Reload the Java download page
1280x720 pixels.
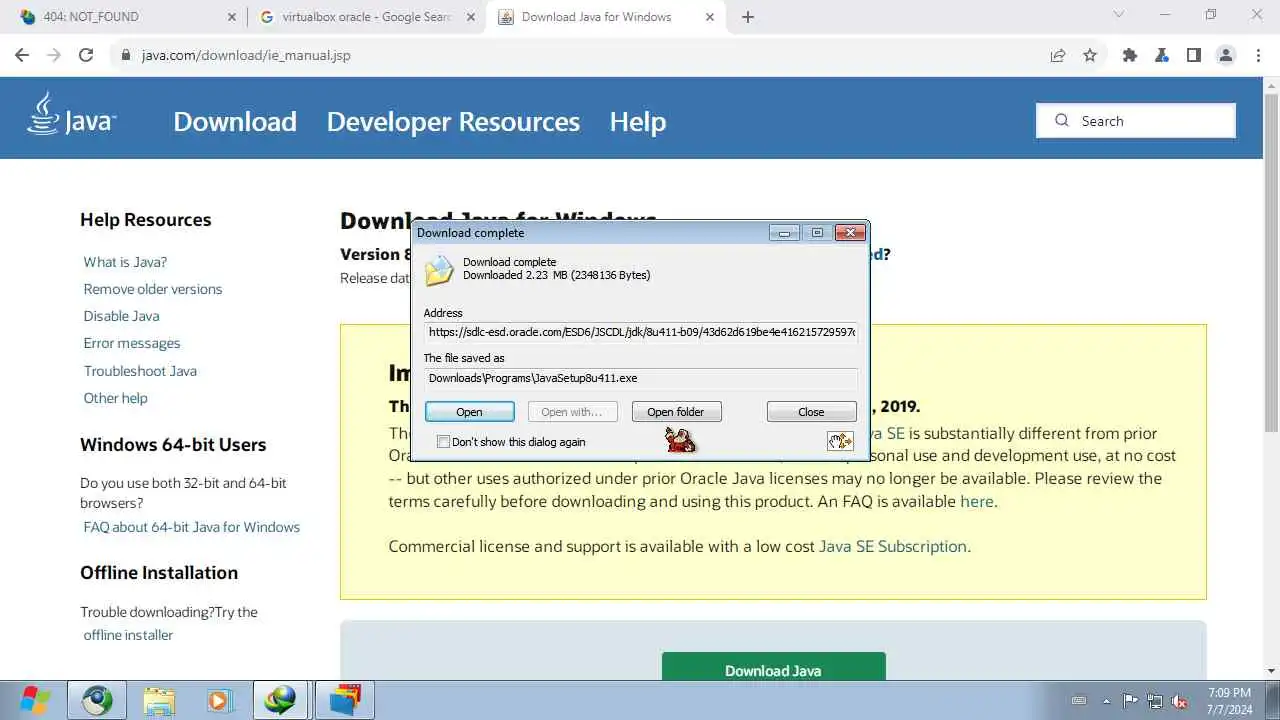86,55
